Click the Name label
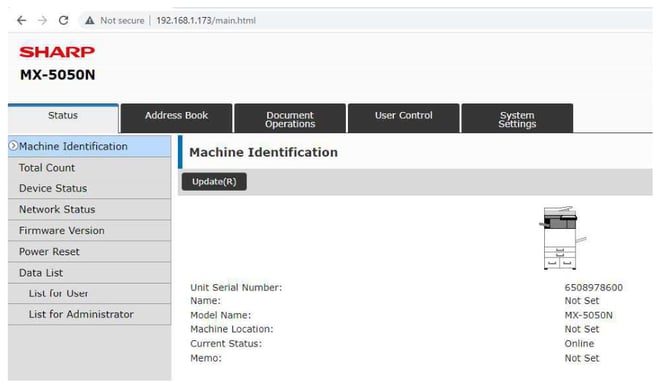 tap(206, 301)
